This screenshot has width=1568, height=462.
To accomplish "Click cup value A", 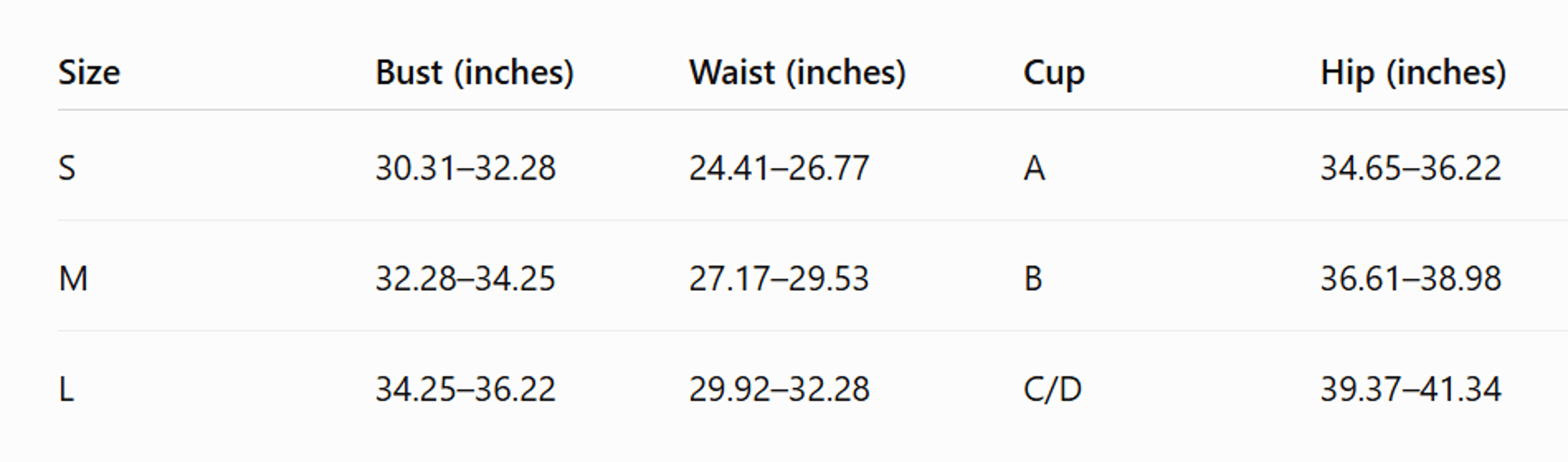I will (x=1034, y=168).
